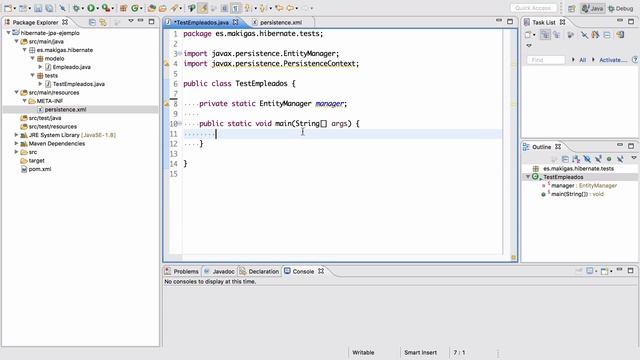Click the warning marker on line 8

(x=167, y=104)
